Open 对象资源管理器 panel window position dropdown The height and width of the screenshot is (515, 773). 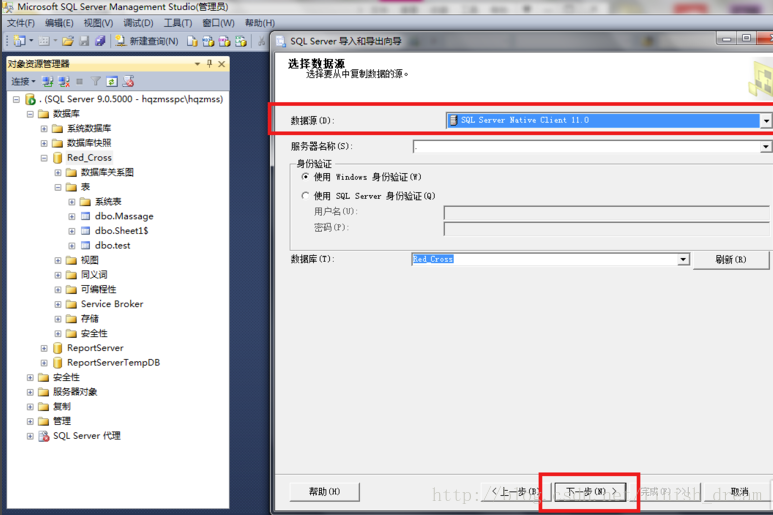tap(197, 64)
